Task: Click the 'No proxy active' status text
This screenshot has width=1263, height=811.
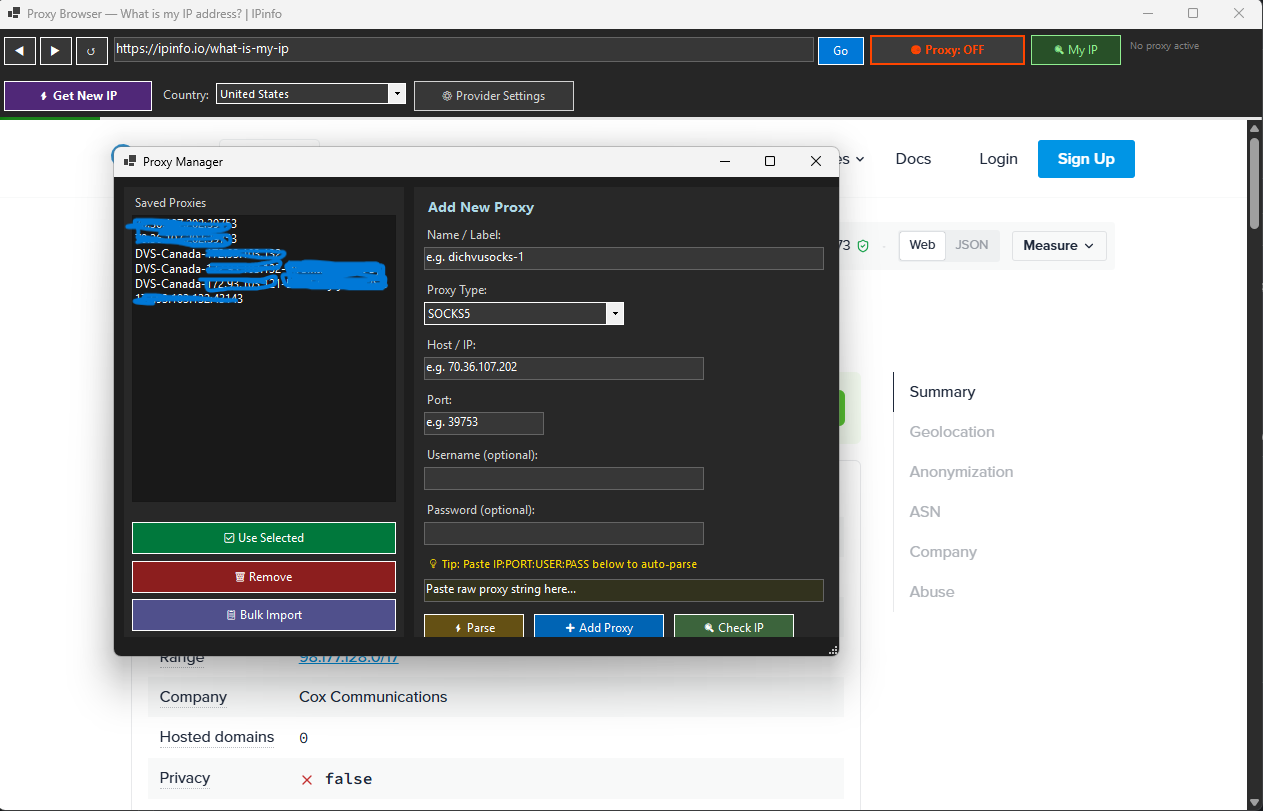Action: click(x=1164, y=46)
